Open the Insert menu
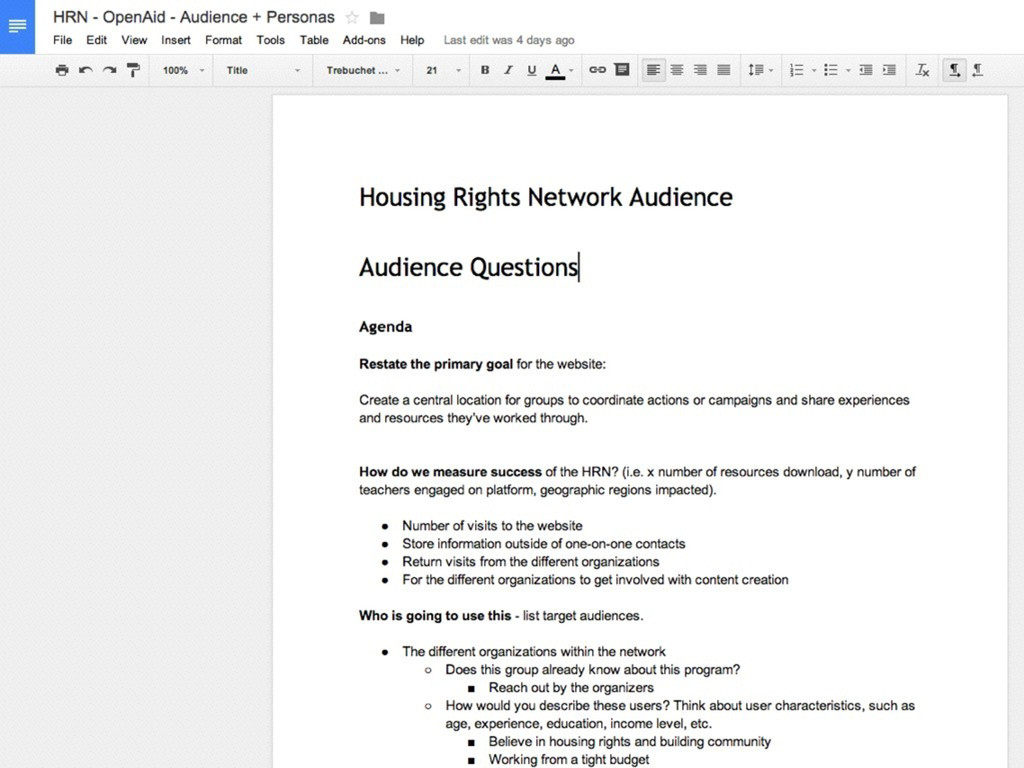 coord(176,40)
